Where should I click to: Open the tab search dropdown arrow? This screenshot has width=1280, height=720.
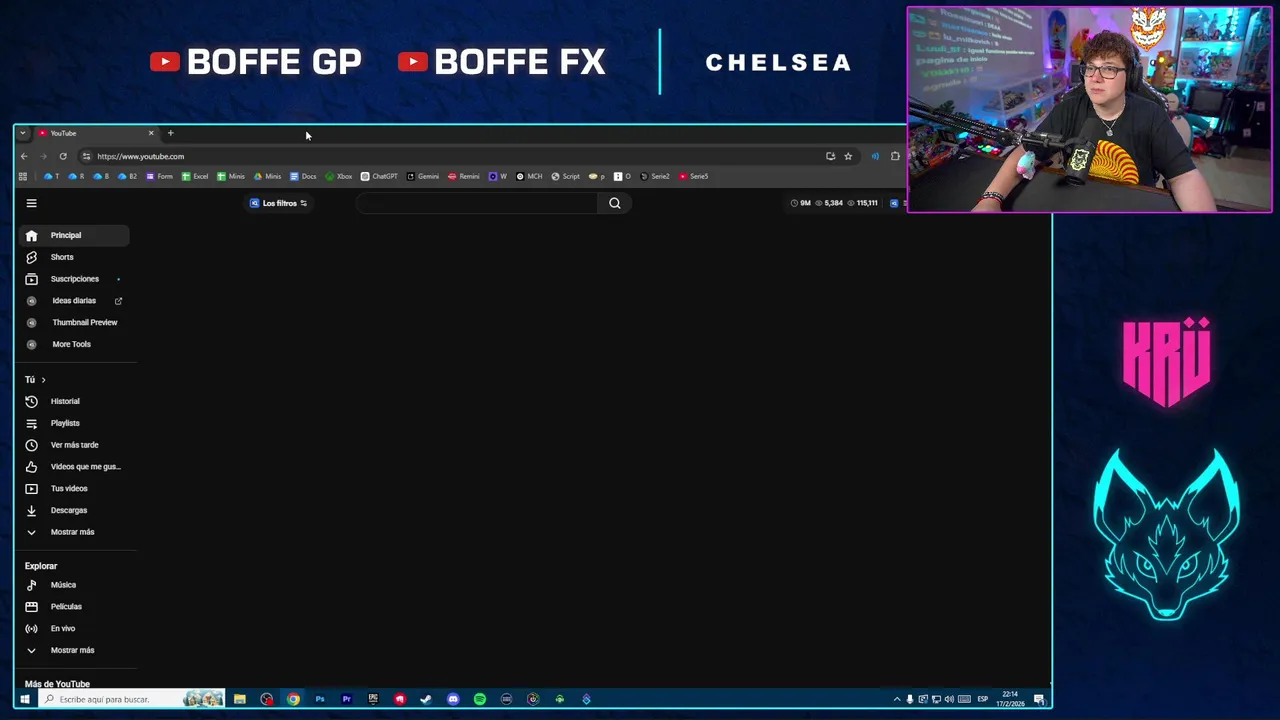point(22,133)
